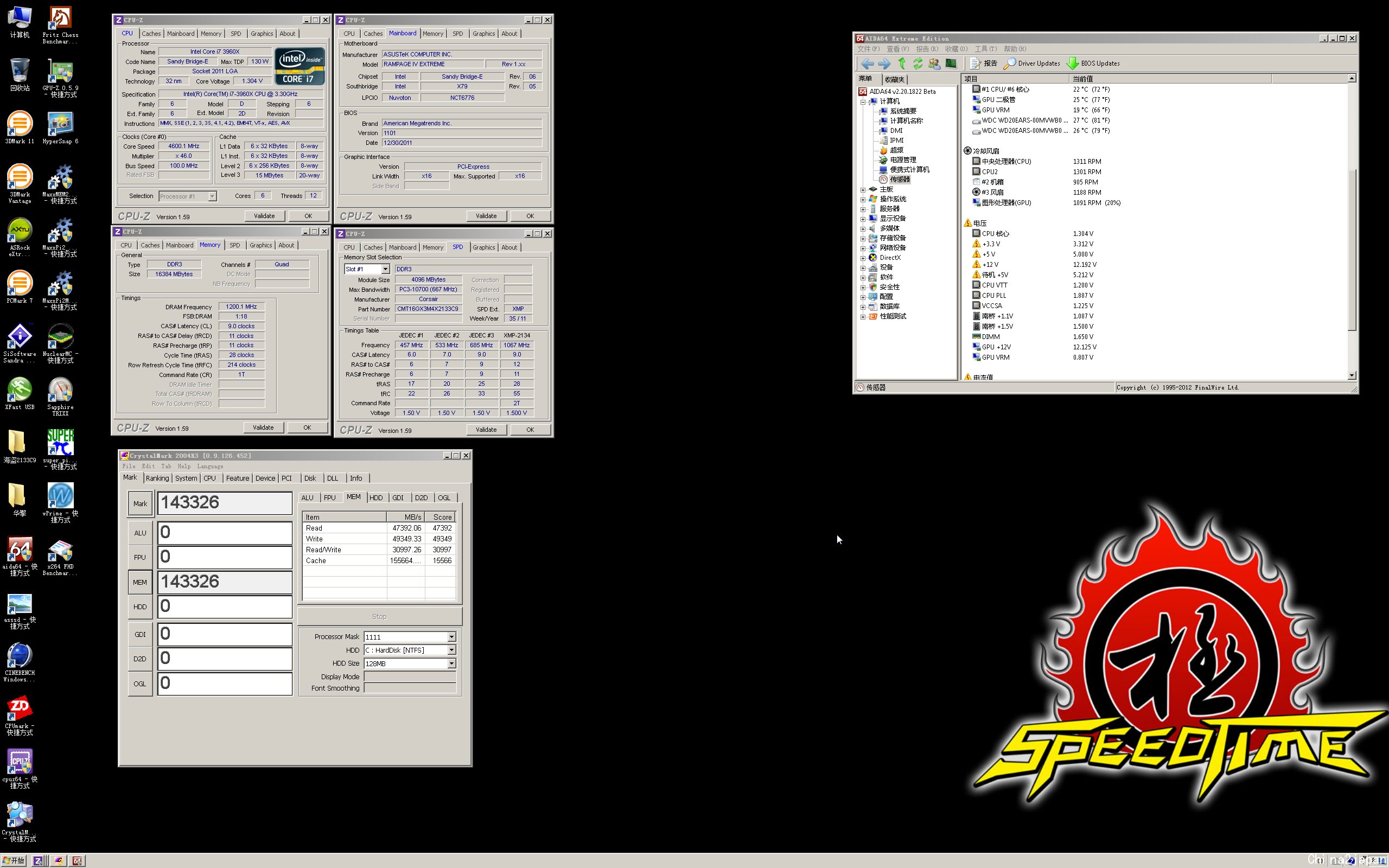Click the ALU benchmark button
This screenshot has height=868, width=1389.
(140, 533)
